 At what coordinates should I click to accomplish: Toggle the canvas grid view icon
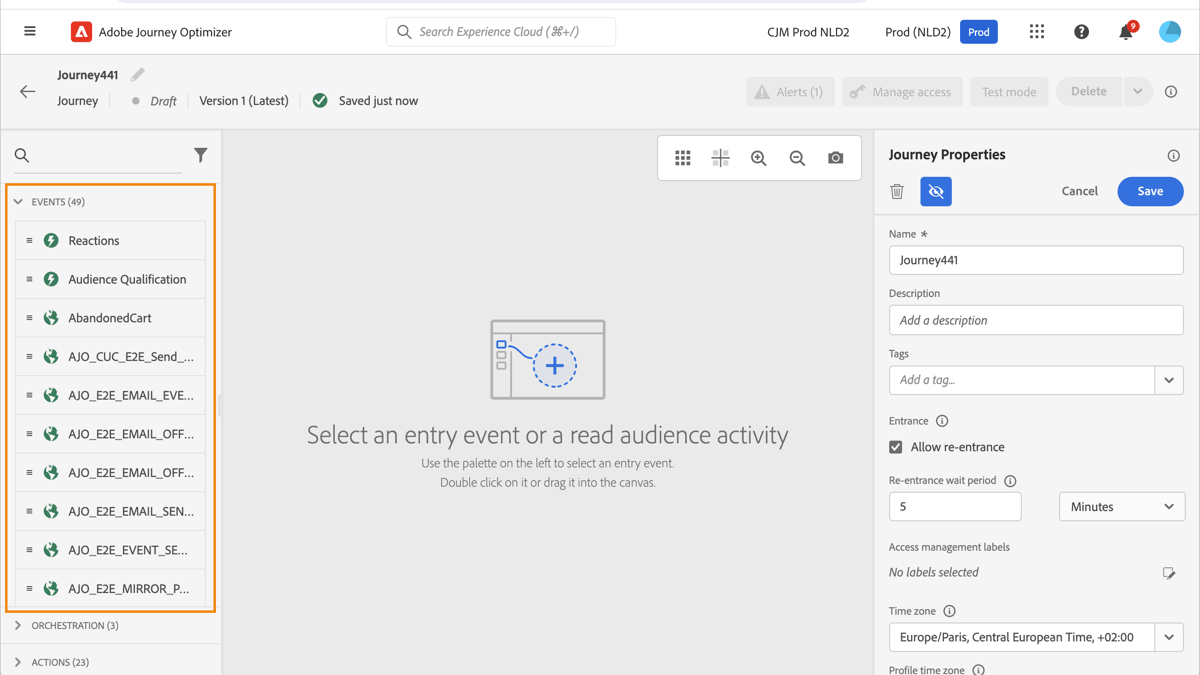click(683, 157)
